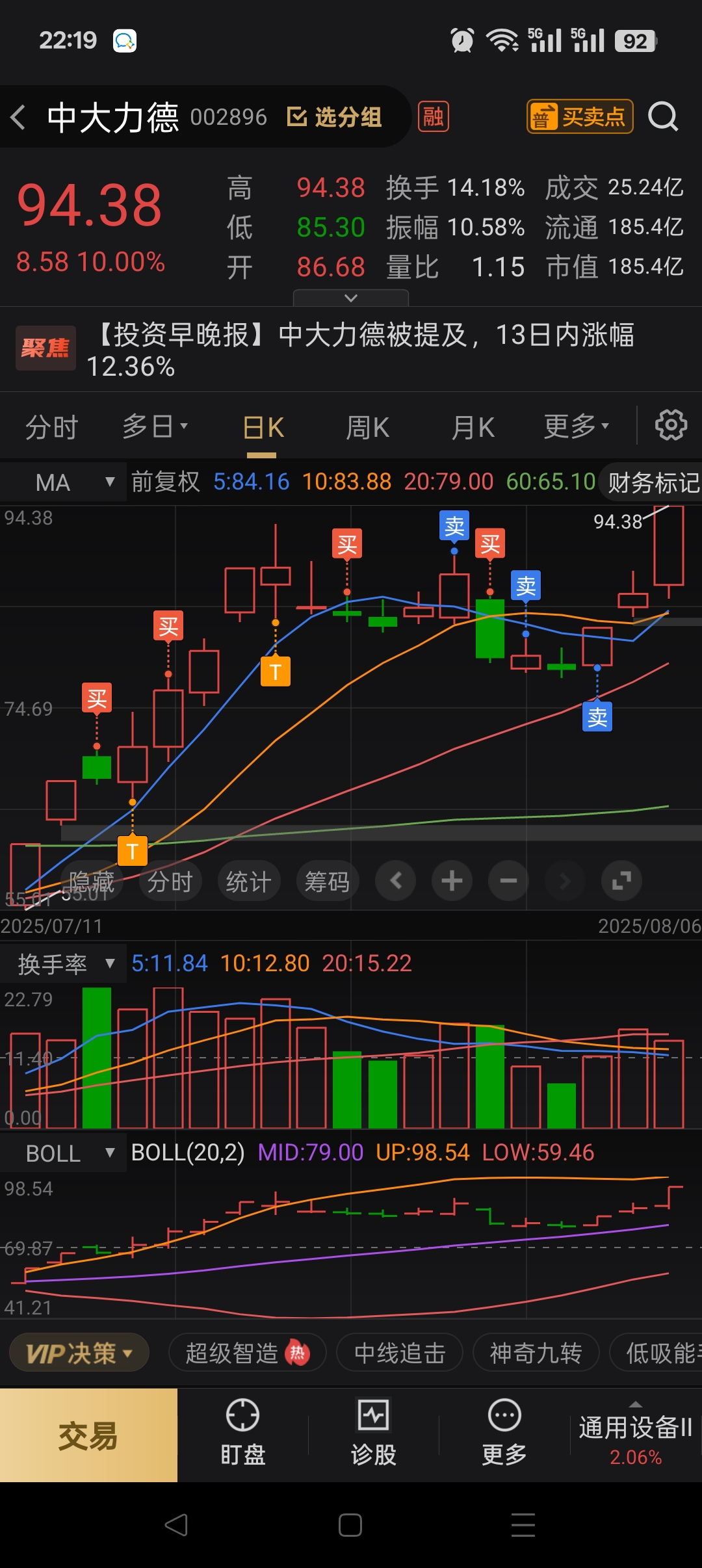This screenshot has height=1568, width=702.
Task: Open chart settings gear icon
Action: click(671, 426)
